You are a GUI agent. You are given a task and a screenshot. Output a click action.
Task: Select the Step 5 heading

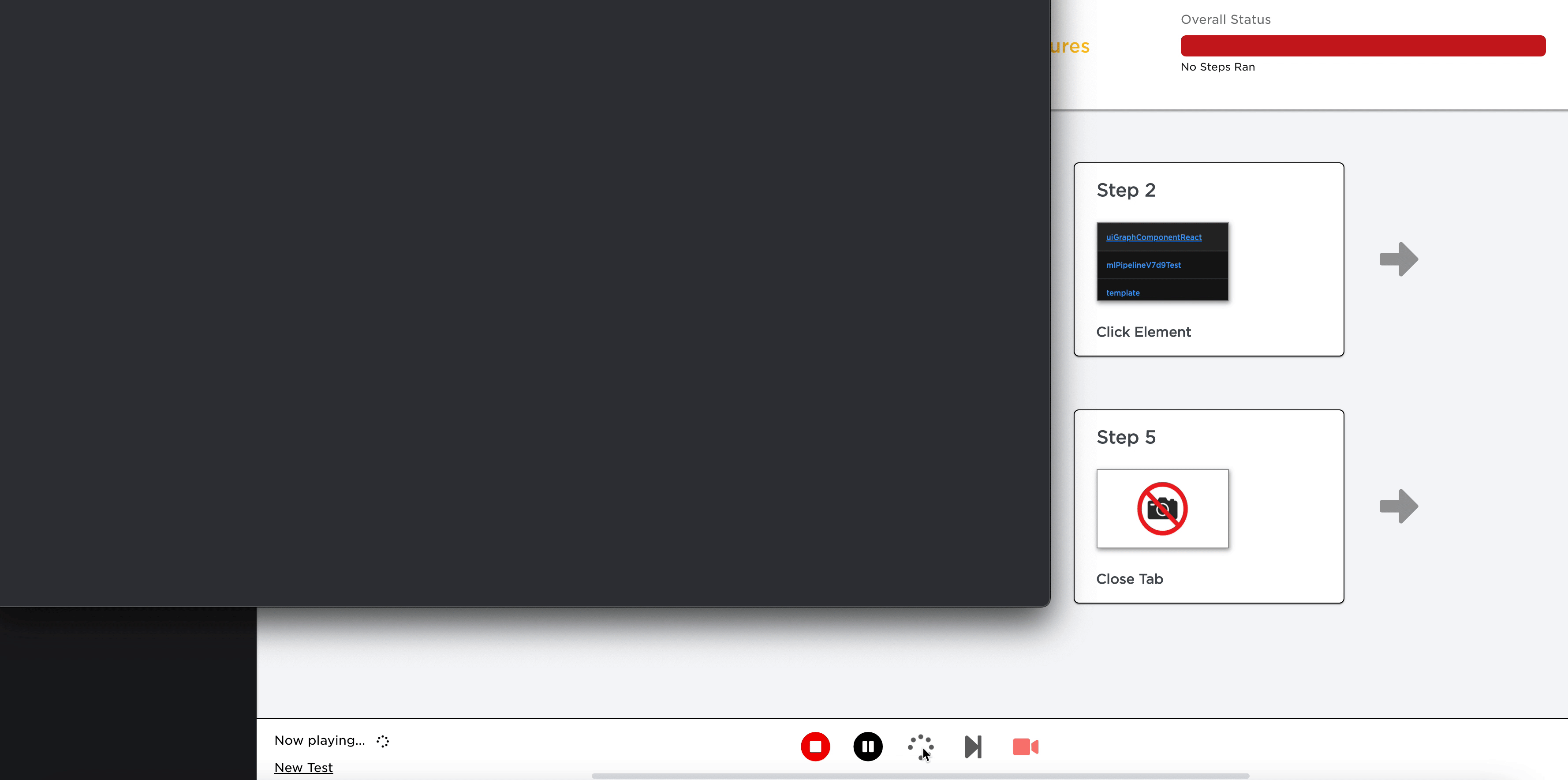(1125, 437)
